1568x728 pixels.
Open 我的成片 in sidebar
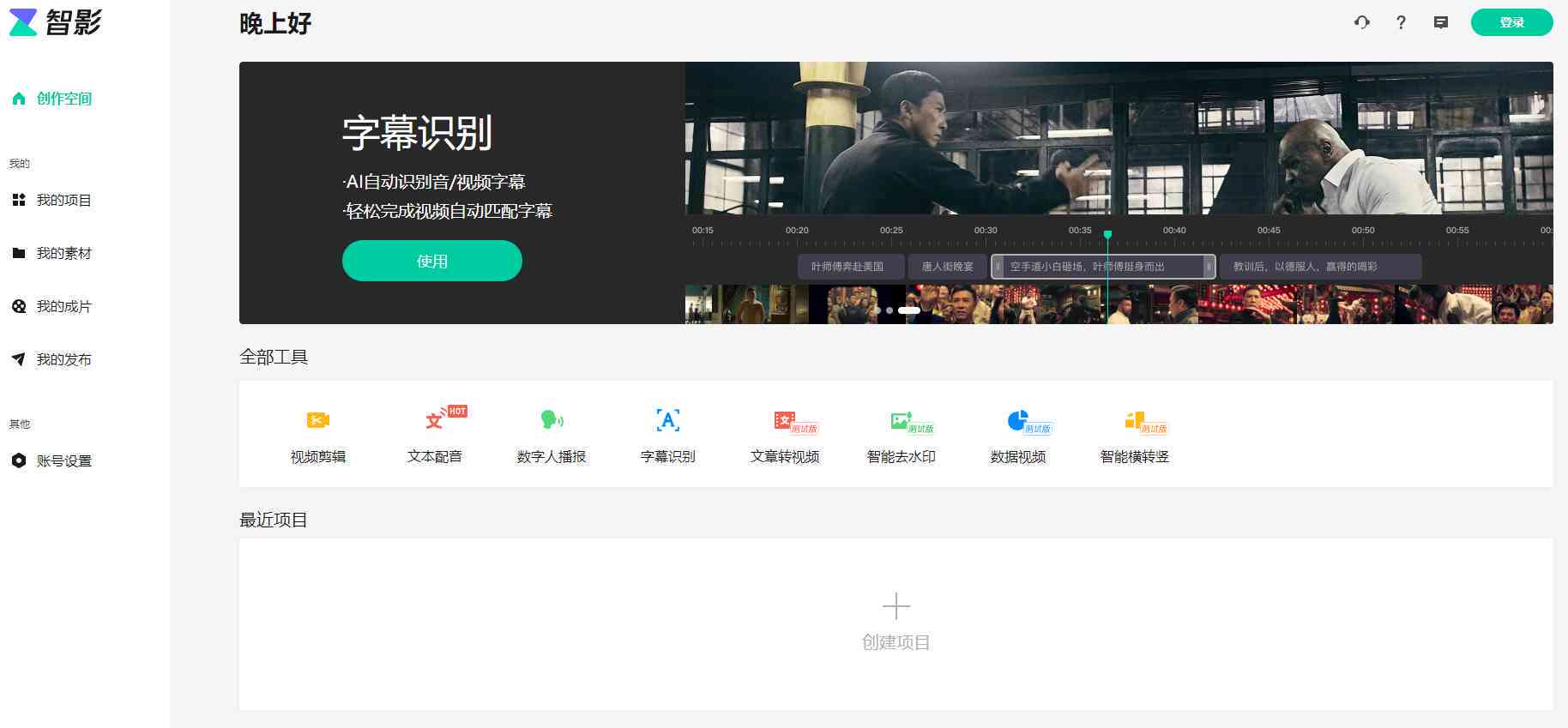(x=52, y=306)
